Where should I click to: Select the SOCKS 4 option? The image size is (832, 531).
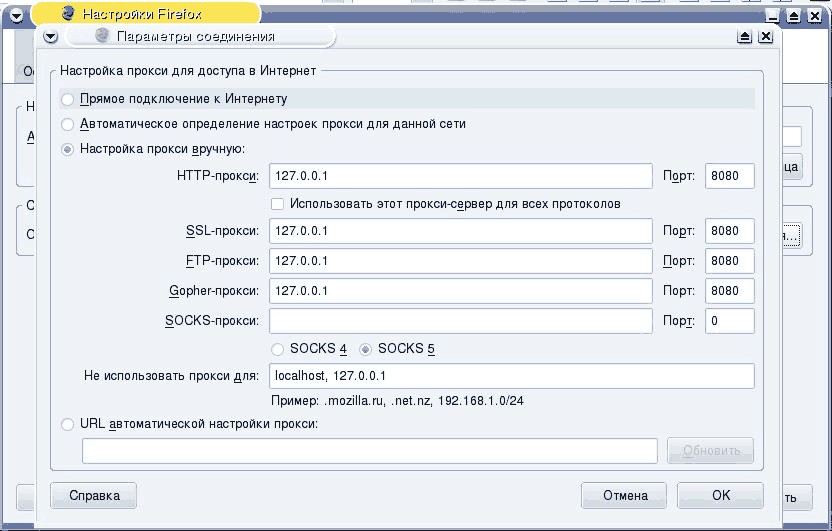[x=278, y=349]
